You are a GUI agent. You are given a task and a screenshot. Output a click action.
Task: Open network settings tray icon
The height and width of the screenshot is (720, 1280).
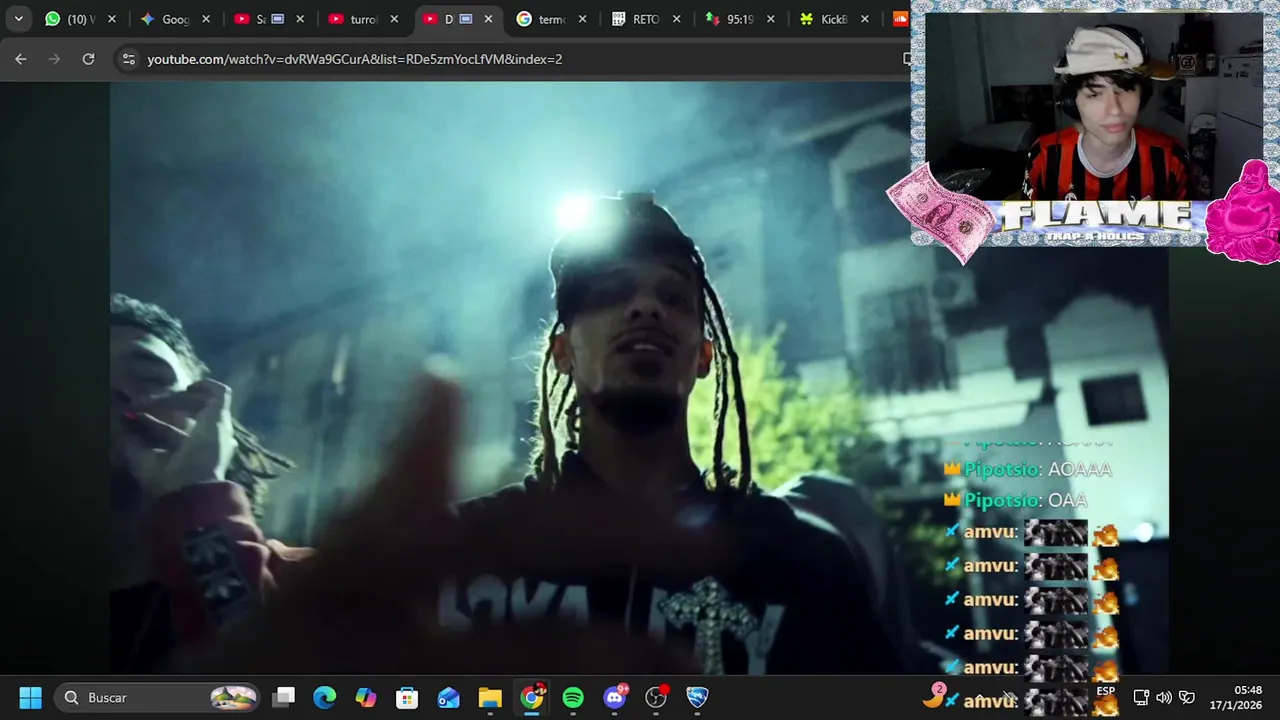[1141, 697]
